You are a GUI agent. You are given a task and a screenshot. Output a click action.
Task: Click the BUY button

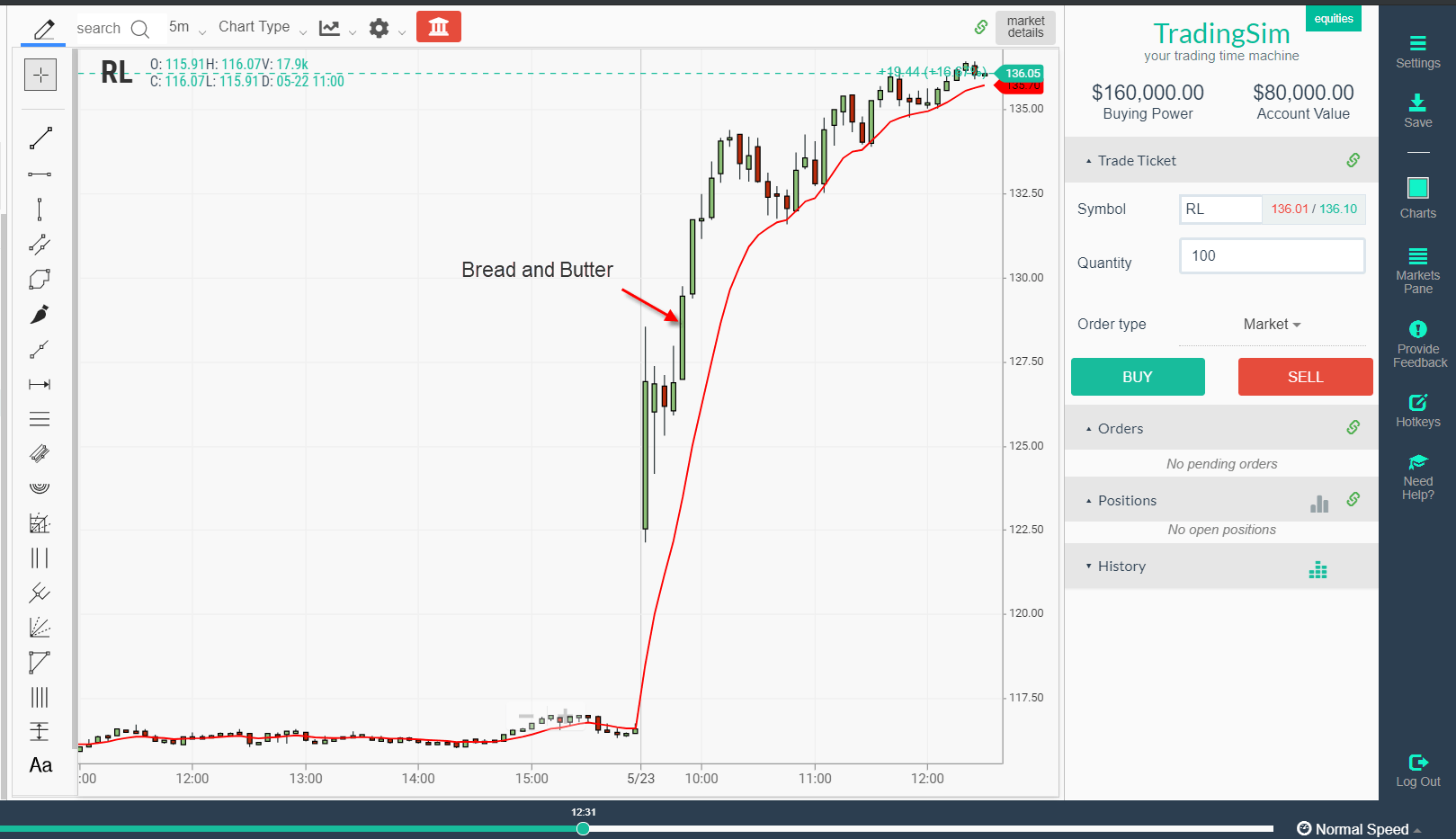[x=1137, y=377]
